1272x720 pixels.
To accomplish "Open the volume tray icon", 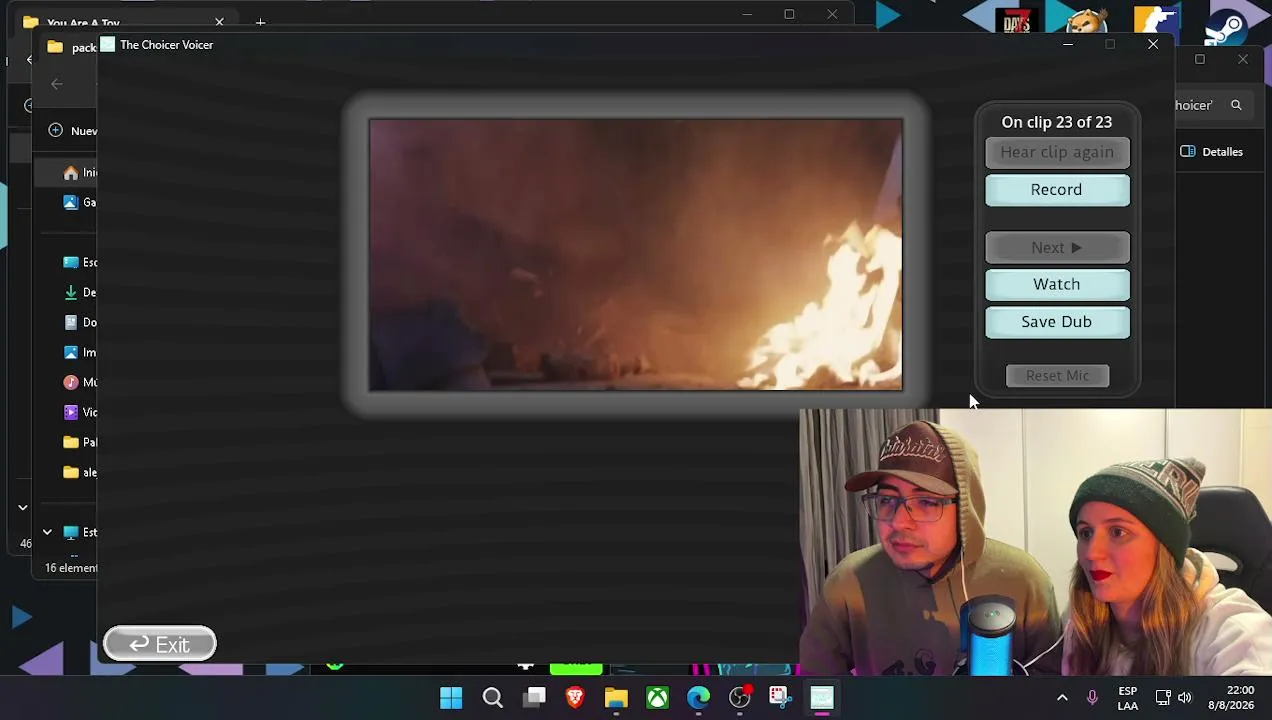I will coord(1185,698).
